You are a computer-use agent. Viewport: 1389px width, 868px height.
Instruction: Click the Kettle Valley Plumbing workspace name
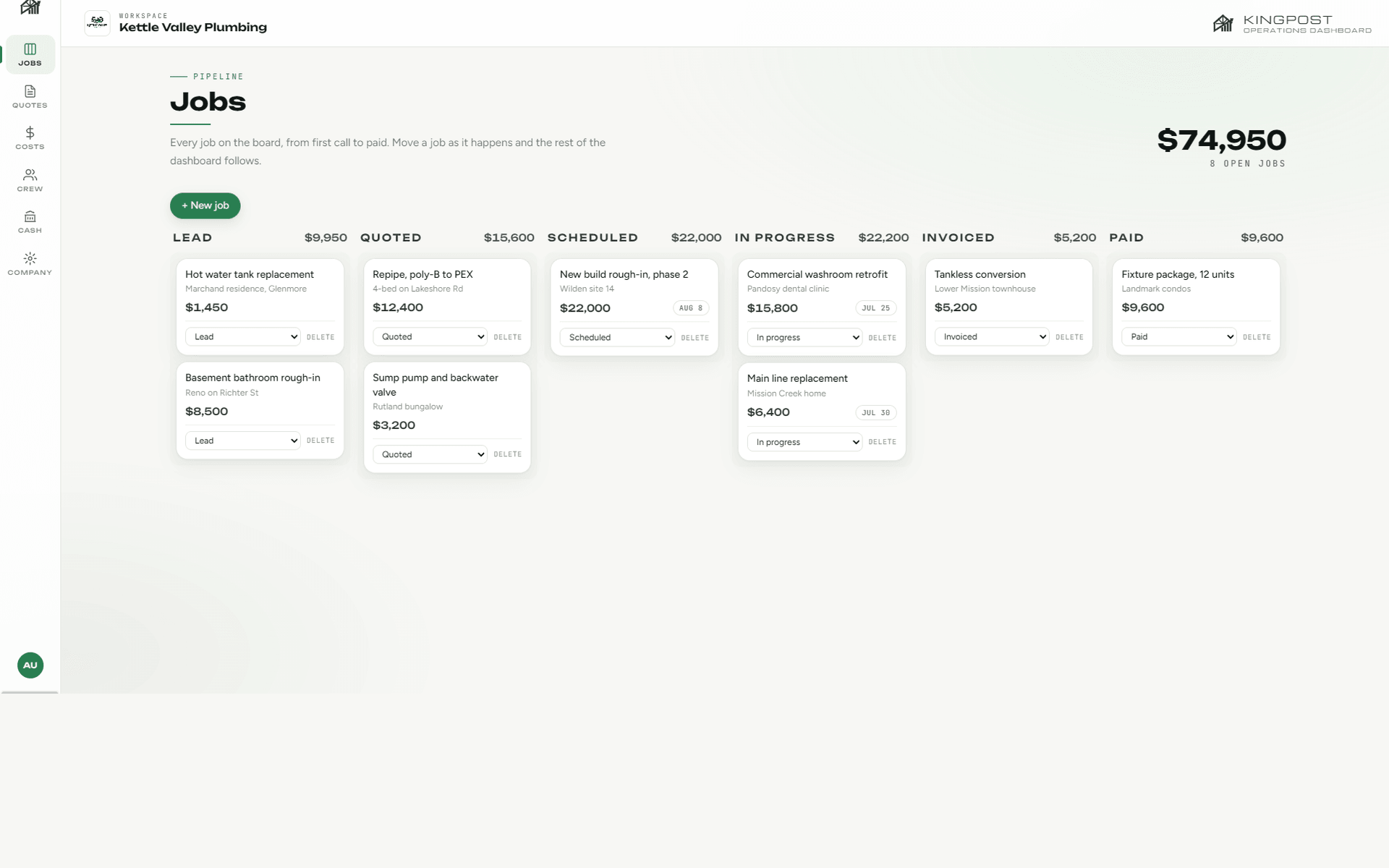[x=193, y=27]
